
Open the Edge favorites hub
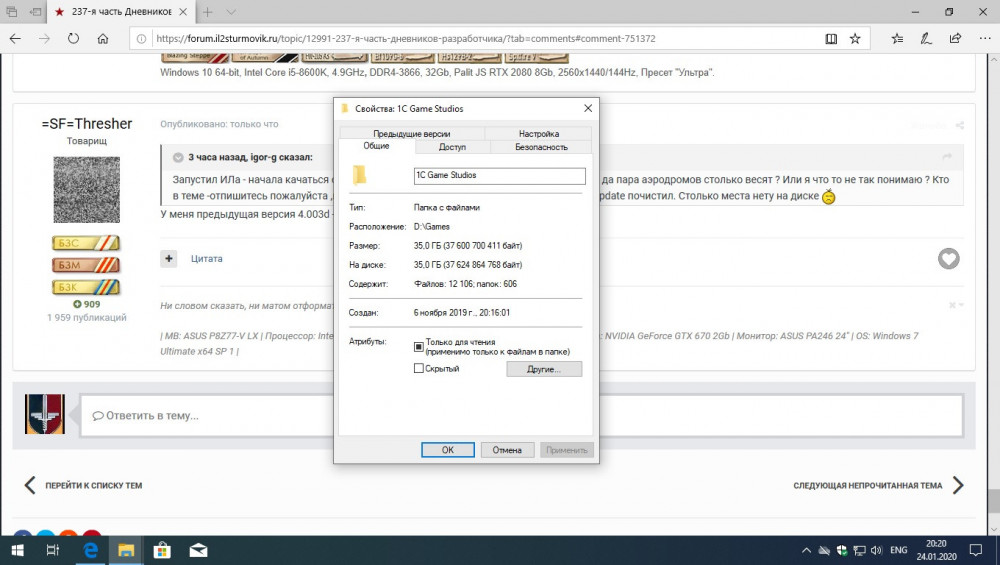pos(897,39)
